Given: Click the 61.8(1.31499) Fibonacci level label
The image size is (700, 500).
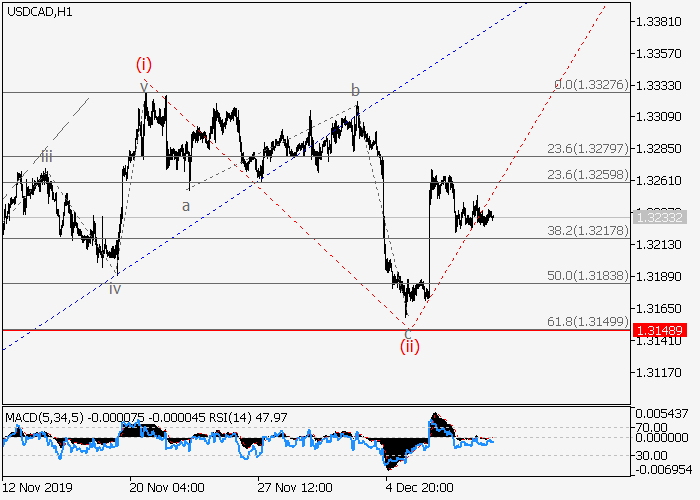Looking at the screenshot, I should coord(587,321).
